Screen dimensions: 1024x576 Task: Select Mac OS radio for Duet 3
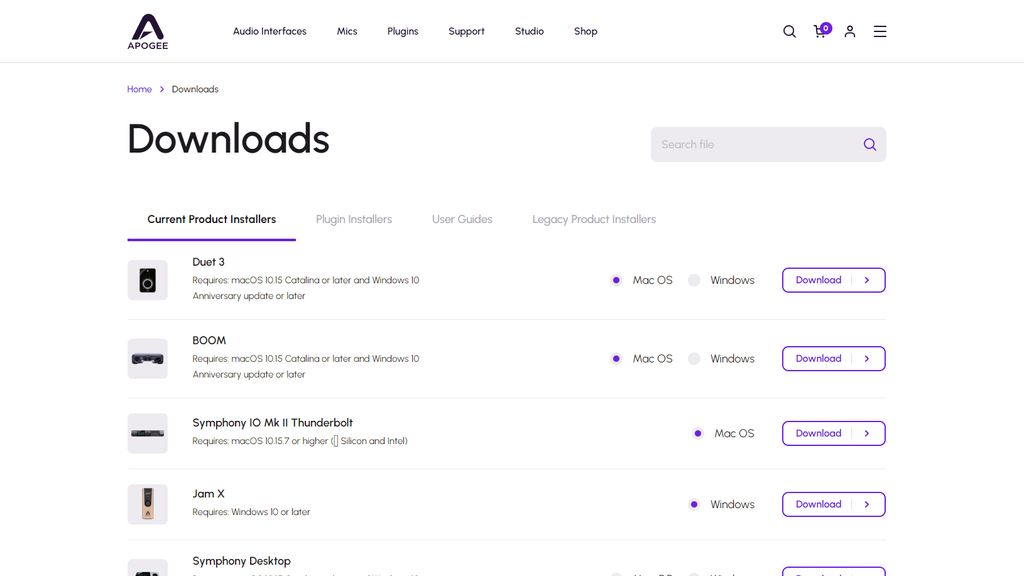pyautogui.click(x=616, y=280)
